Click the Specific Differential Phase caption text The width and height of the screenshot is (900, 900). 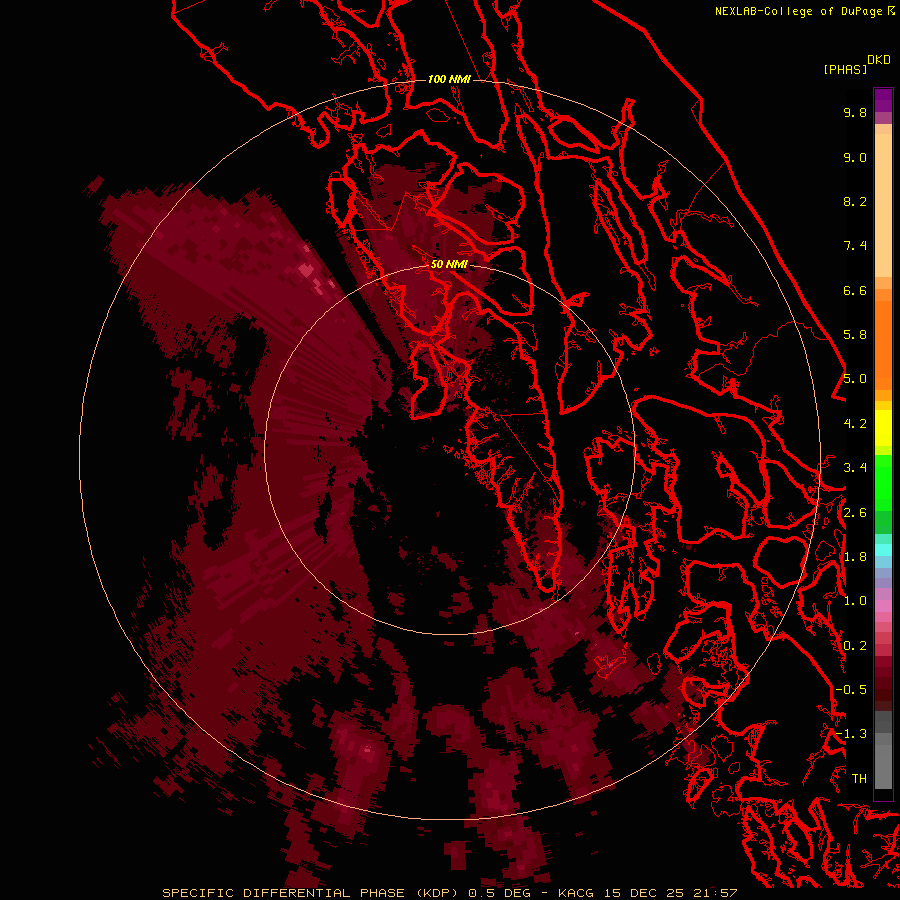coord(450,893)
